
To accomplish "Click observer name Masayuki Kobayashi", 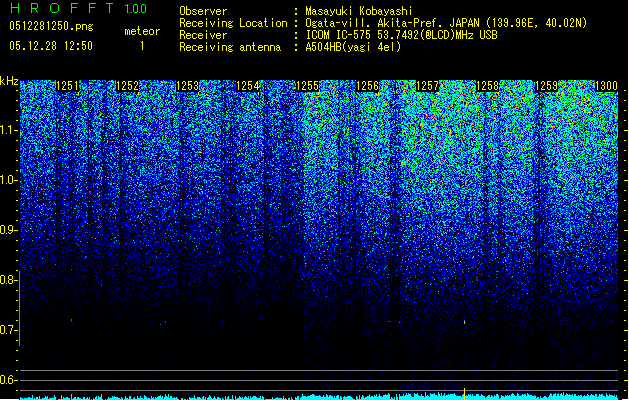I will coord(359,11).
